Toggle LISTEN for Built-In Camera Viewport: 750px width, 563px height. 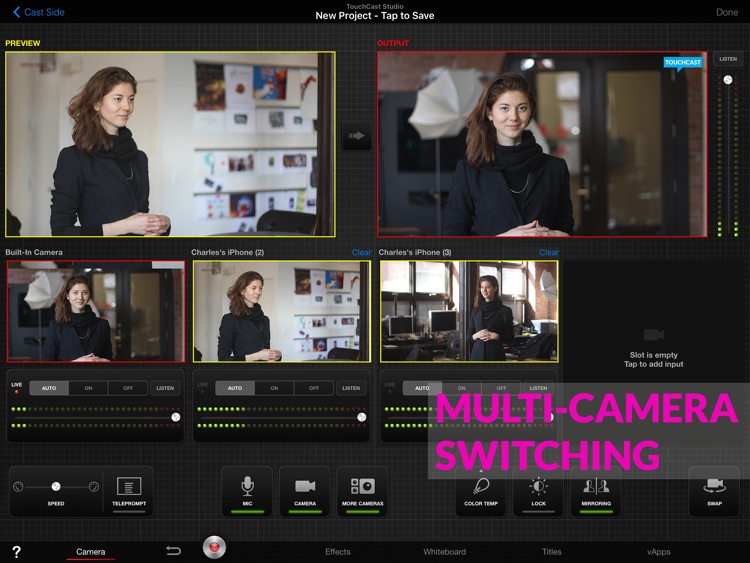165,388
